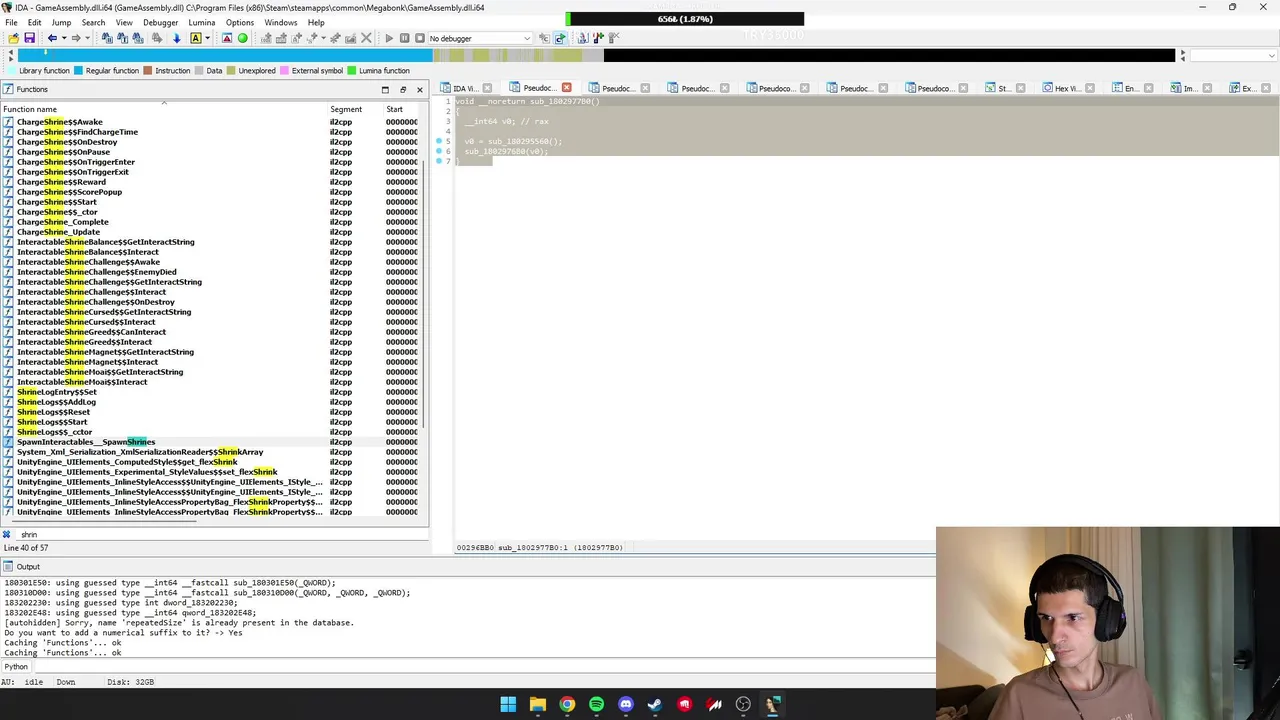Open the Windows Start menu
This screenshot has height=720, width=1280.
point(508,704)
